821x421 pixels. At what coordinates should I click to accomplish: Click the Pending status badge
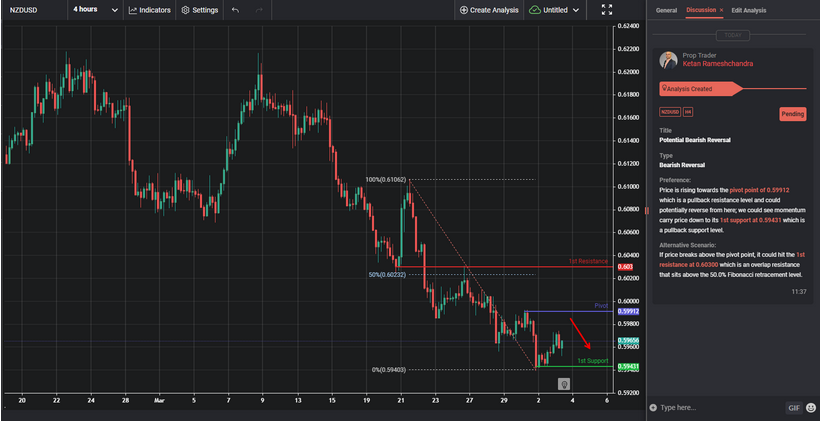[x=793, y=114]
